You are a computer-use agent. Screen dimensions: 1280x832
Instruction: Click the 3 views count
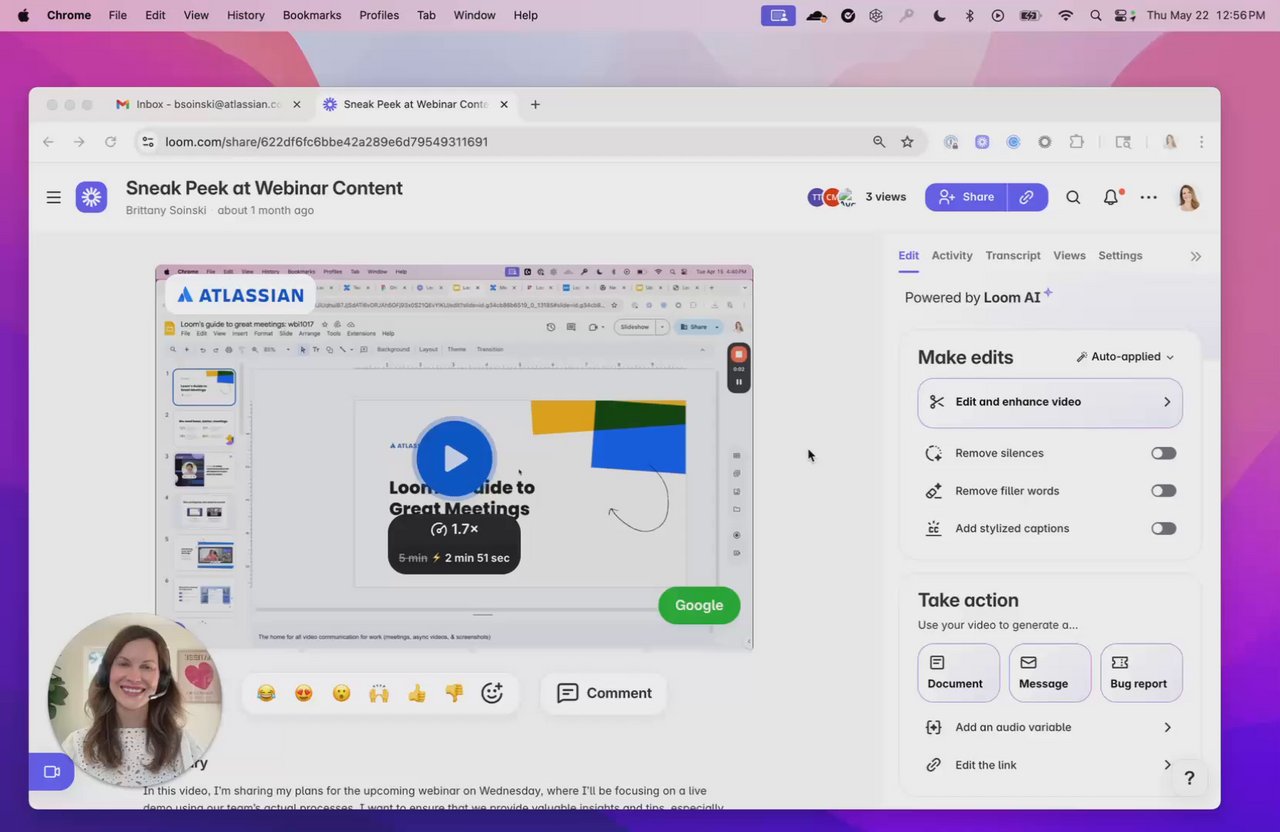pos(886,197)
